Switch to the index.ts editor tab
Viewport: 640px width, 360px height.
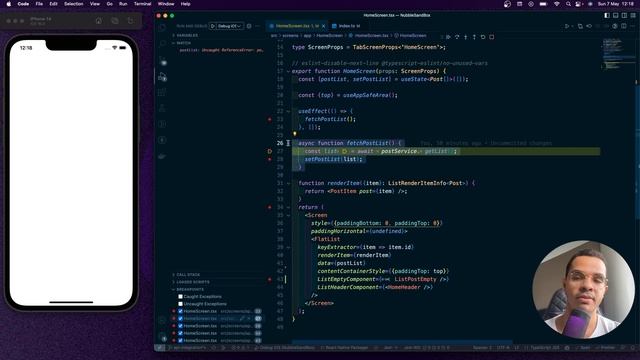[347, 26]
